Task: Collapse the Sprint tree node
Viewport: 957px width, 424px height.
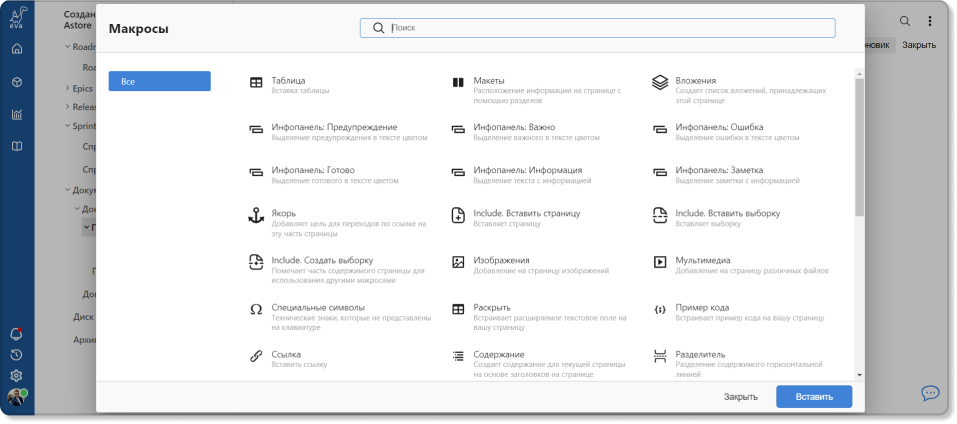Action: [68, 126]
